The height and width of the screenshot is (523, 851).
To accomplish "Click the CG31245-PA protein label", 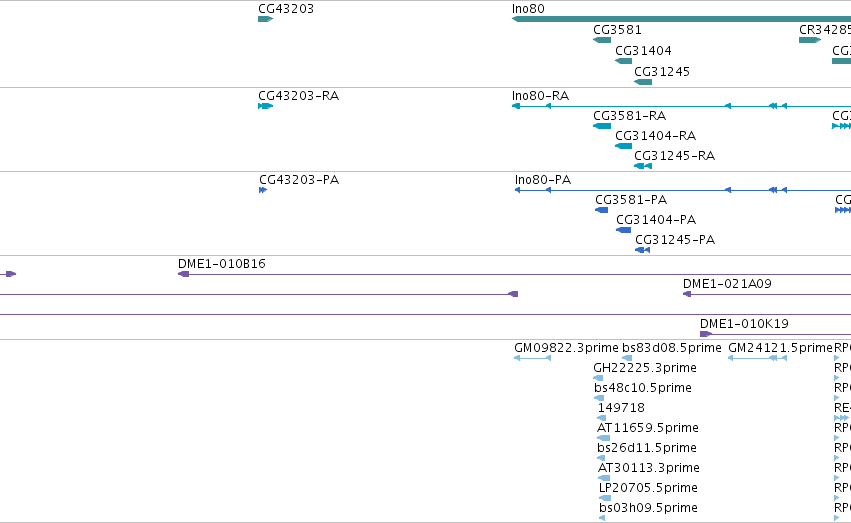I will [675, 240].
